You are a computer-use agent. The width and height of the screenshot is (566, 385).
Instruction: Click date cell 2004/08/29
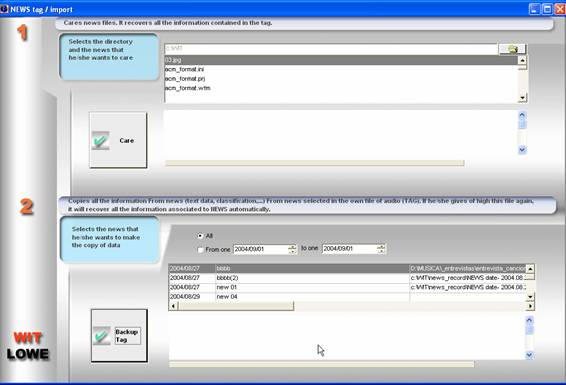tap(192, 297)
